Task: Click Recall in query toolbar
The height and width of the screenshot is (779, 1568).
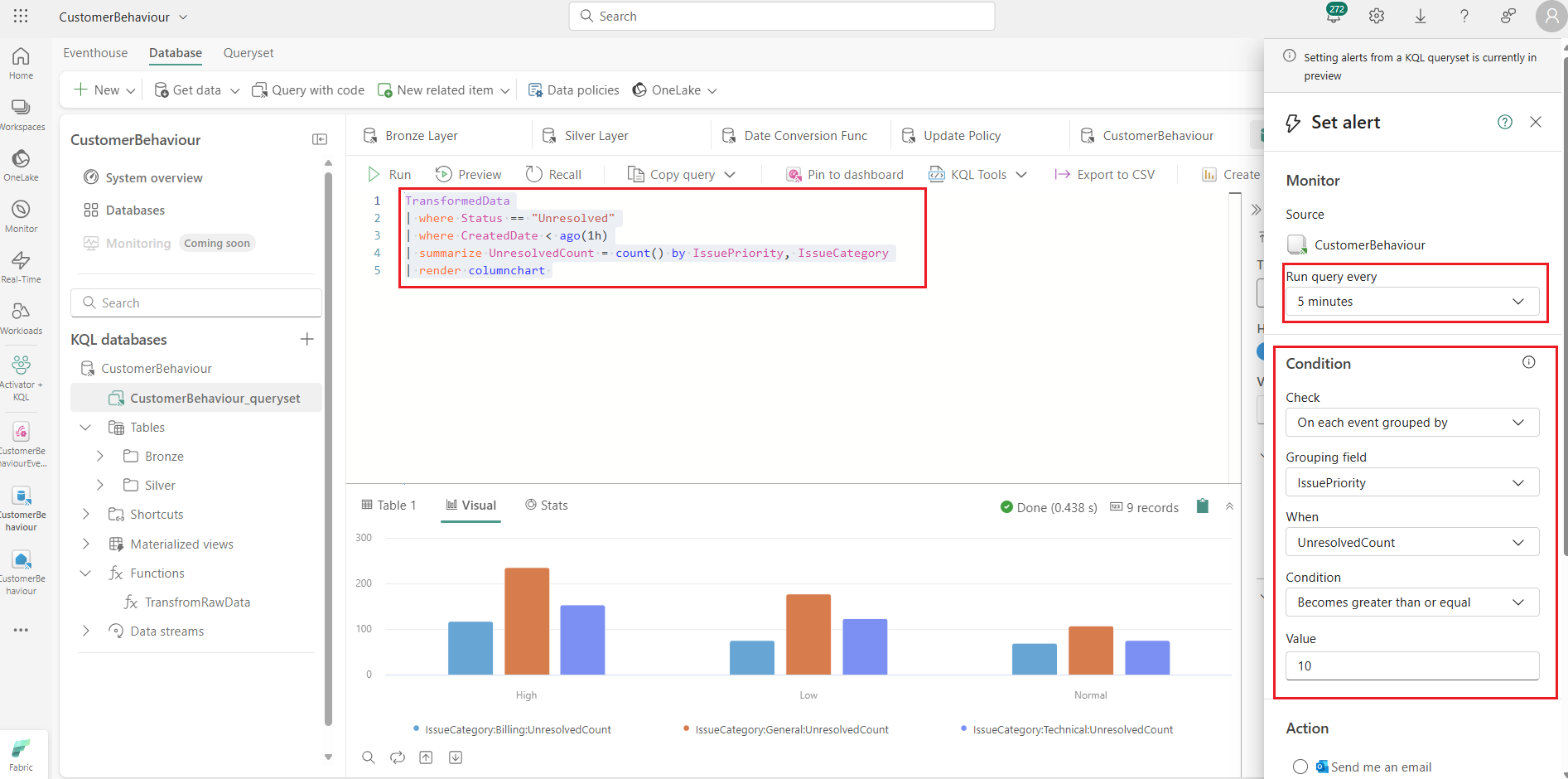Action: (x=554, y=174)
